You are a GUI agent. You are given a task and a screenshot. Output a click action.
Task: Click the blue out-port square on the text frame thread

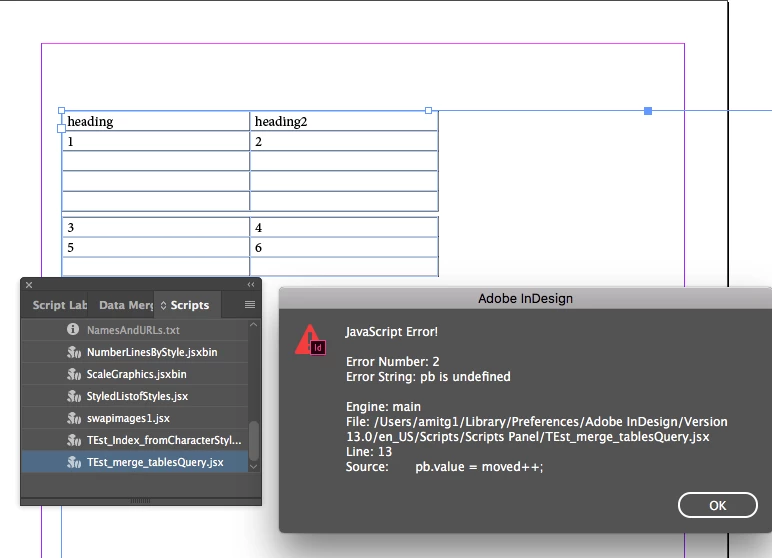pos(648,111)
